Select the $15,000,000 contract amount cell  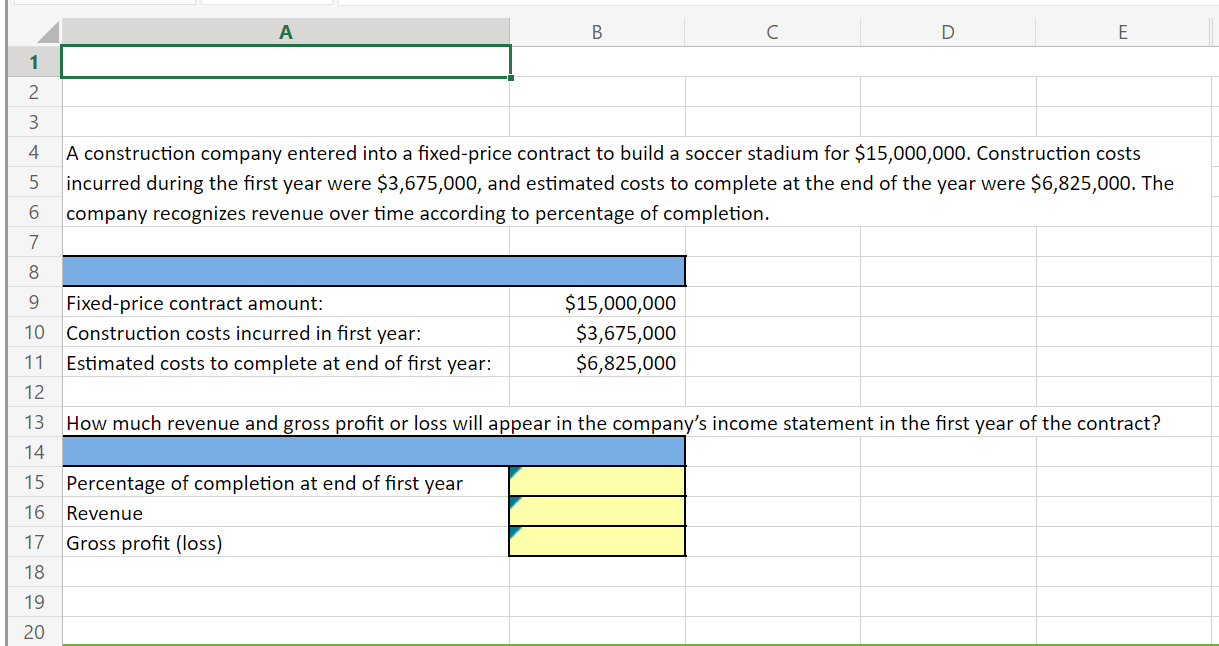pos(597,303)
